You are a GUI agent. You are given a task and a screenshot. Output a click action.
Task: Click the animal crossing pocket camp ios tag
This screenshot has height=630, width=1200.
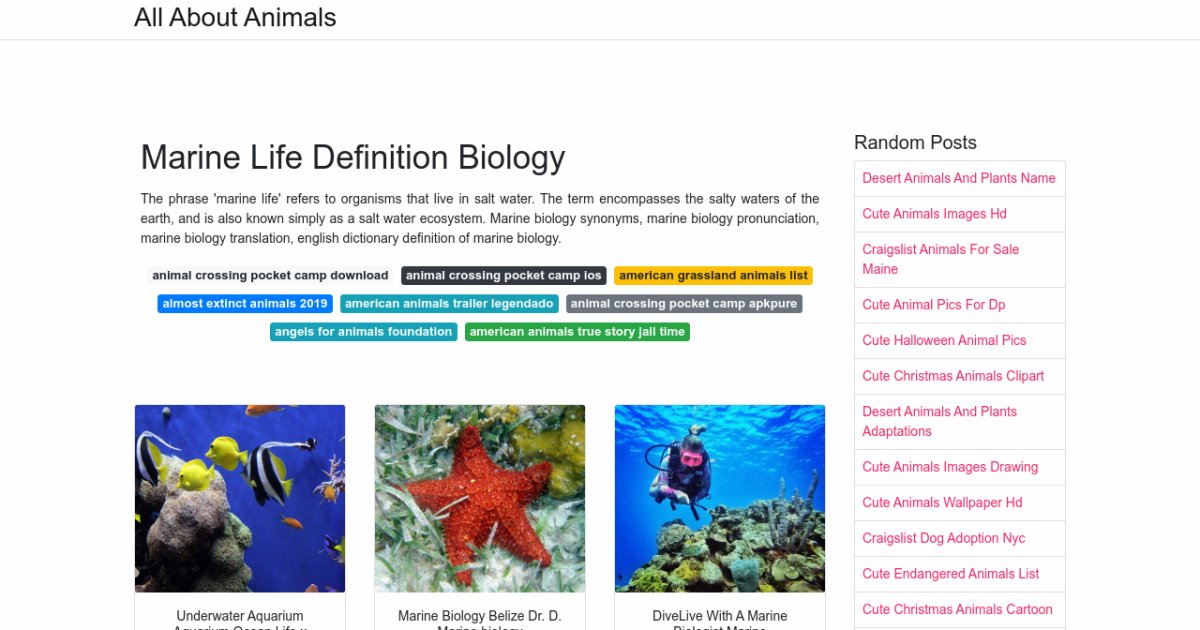(504, 276)
